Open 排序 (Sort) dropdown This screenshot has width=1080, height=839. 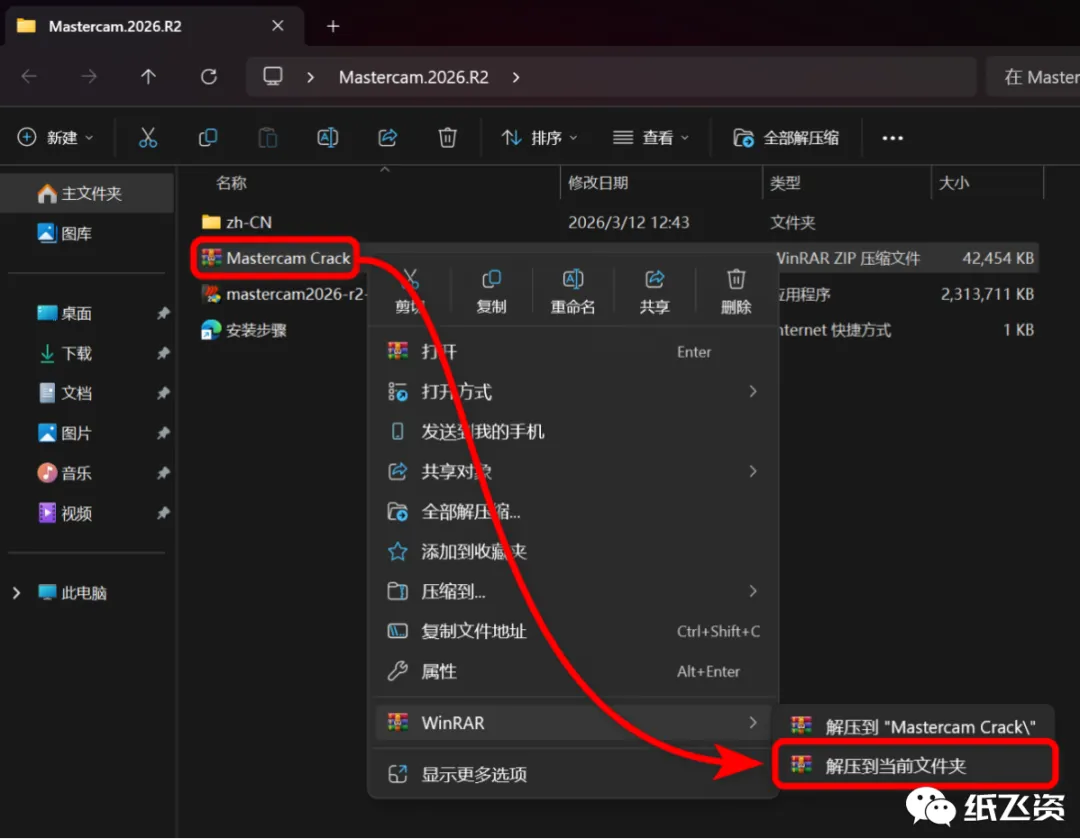point(539,138)
